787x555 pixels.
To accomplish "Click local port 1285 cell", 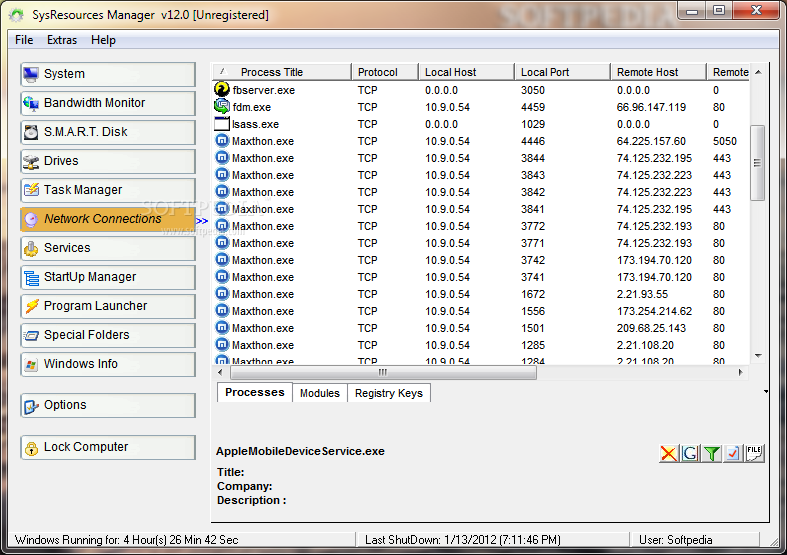I will (x=533, y=345).
